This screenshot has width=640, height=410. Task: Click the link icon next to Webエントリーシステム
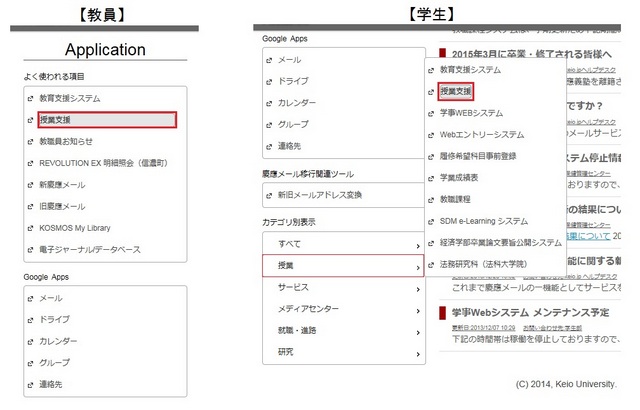coord(432,134)
